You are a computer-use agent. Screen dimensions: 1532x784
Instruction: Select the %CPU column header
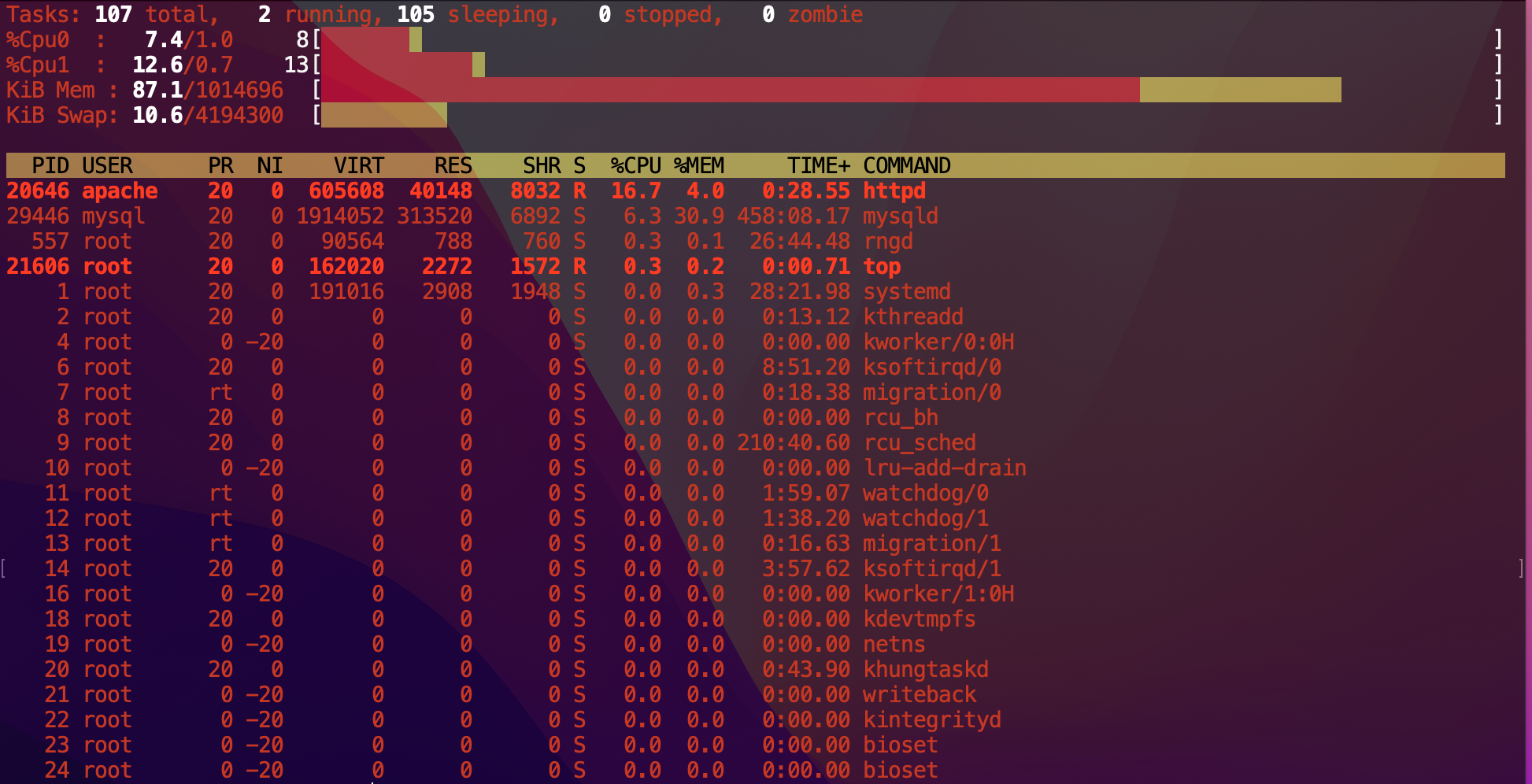click(x=635, y=165)
